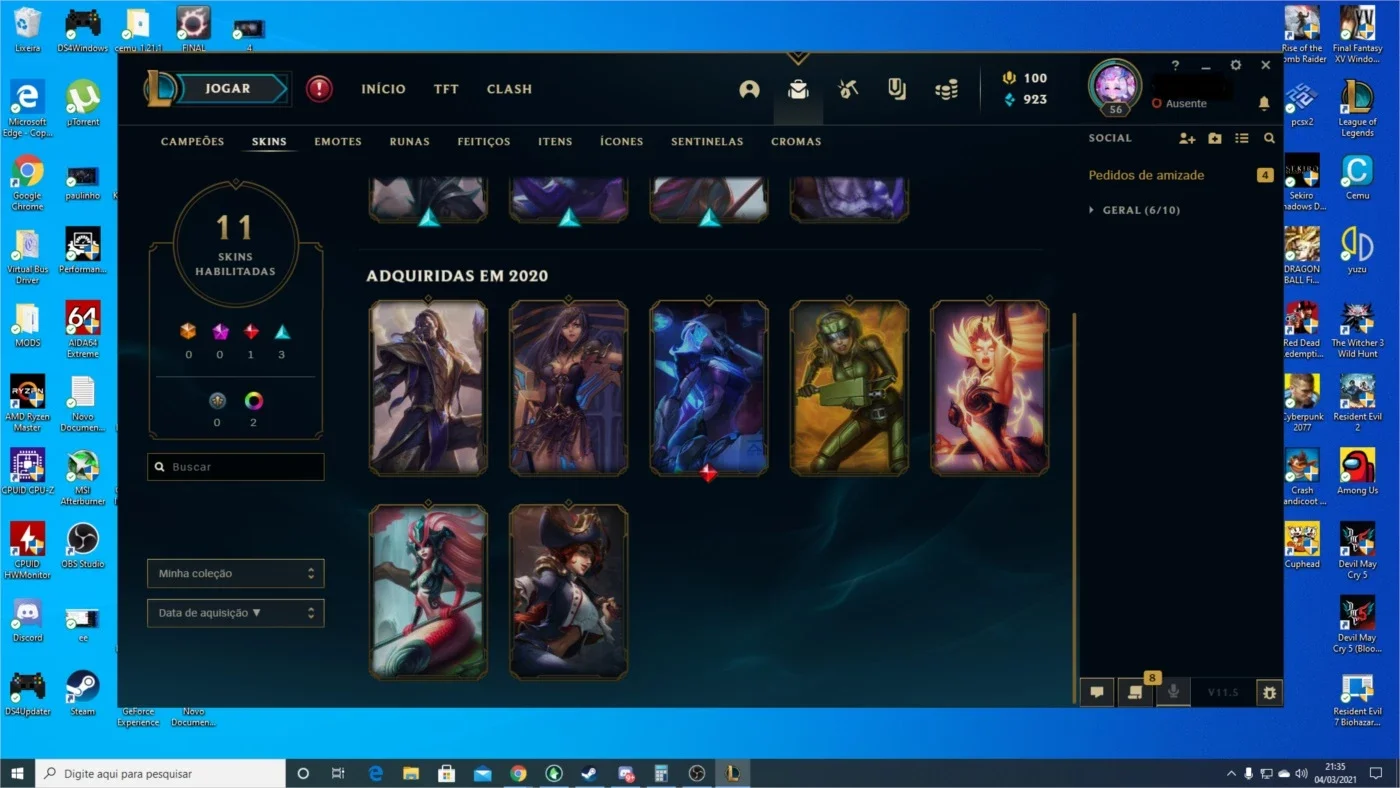Open the Loot crafting hammer icon
Viewport: 1400px width, 788px height.
click(848, 89)
